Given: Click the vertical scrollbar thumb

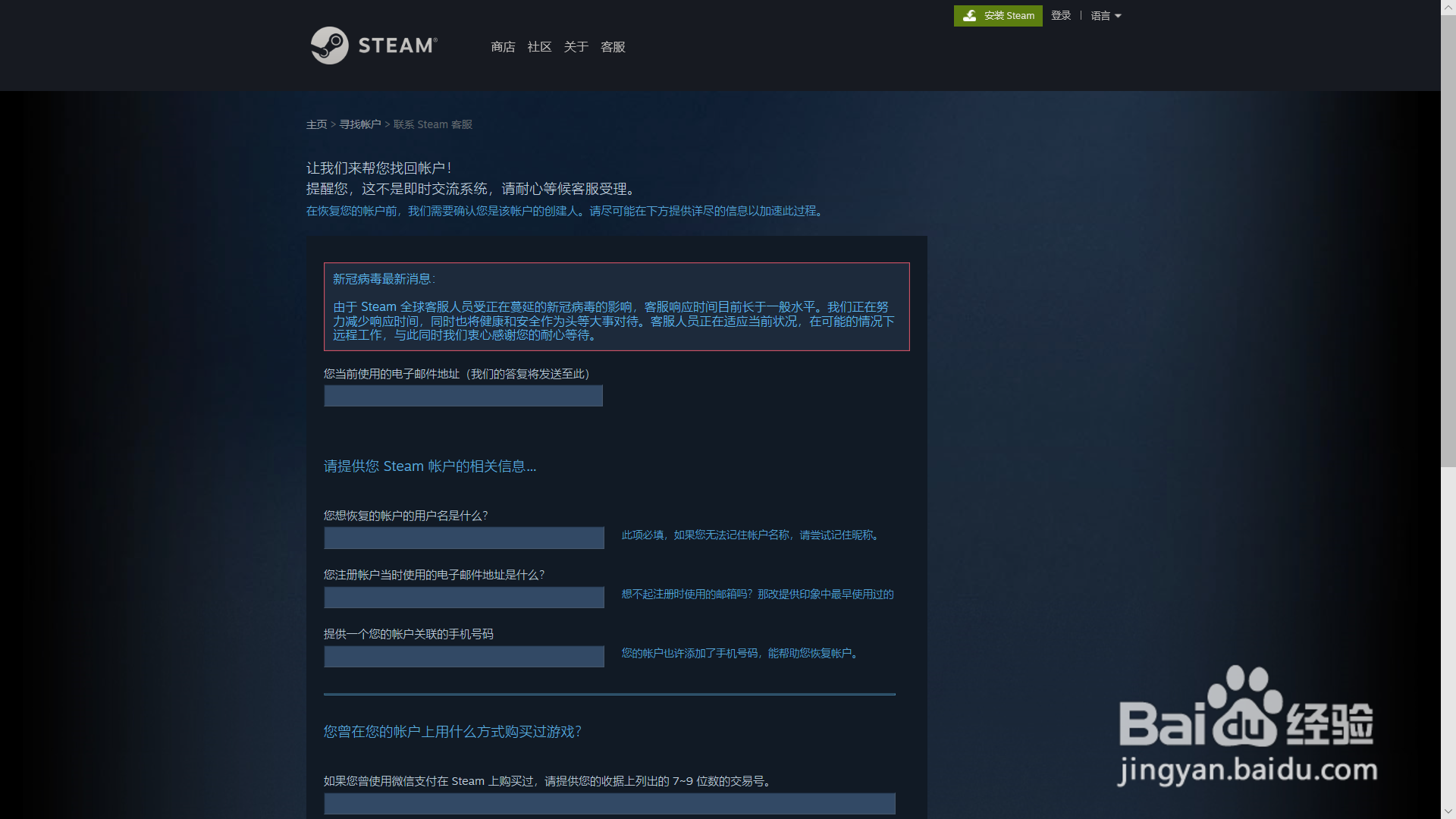Looking at the screenshot, I should point(1448,241).
